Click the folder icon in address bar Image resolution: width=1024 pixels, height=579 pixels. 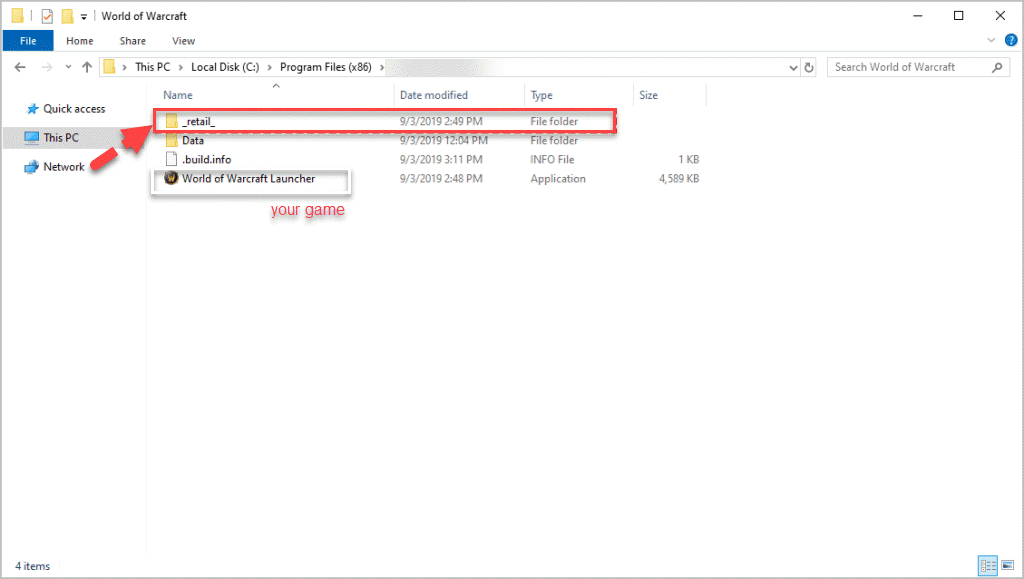point(109,67)
